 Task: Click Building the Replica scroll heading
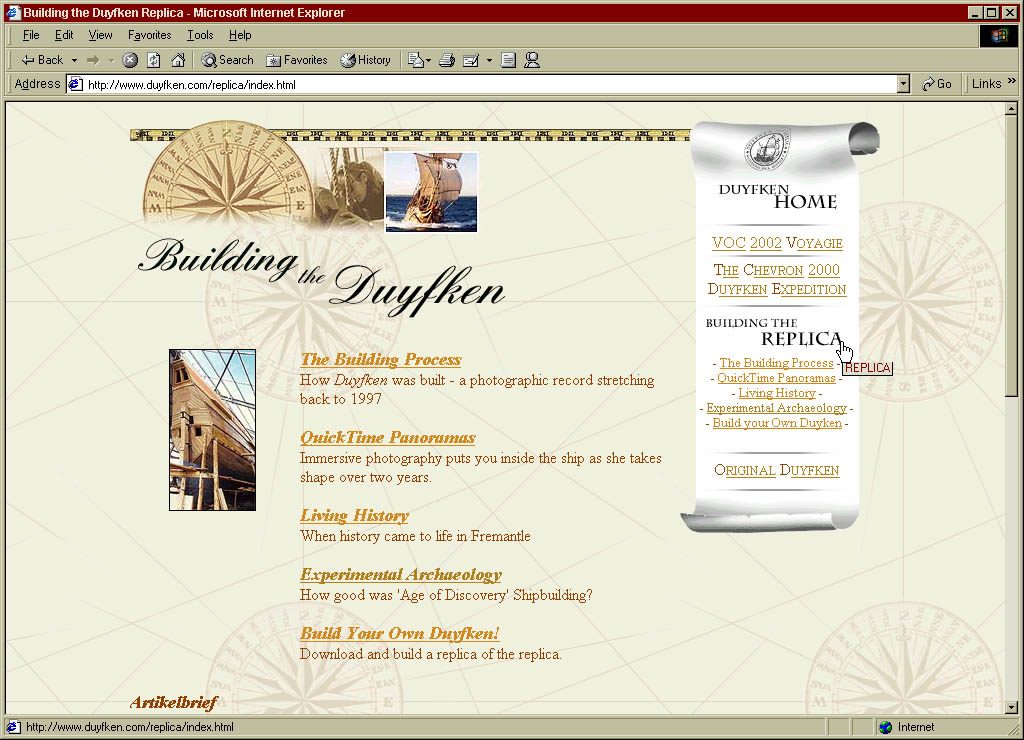[x=775, y=332]
